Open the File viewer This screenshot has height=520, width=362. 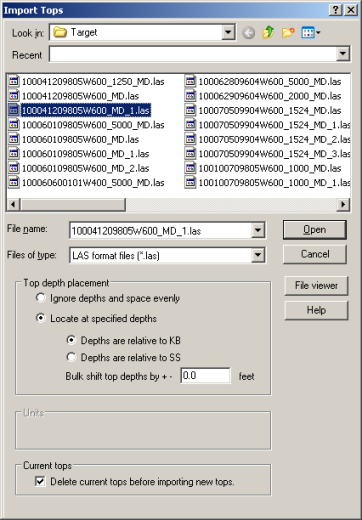(x=316, y=285)
